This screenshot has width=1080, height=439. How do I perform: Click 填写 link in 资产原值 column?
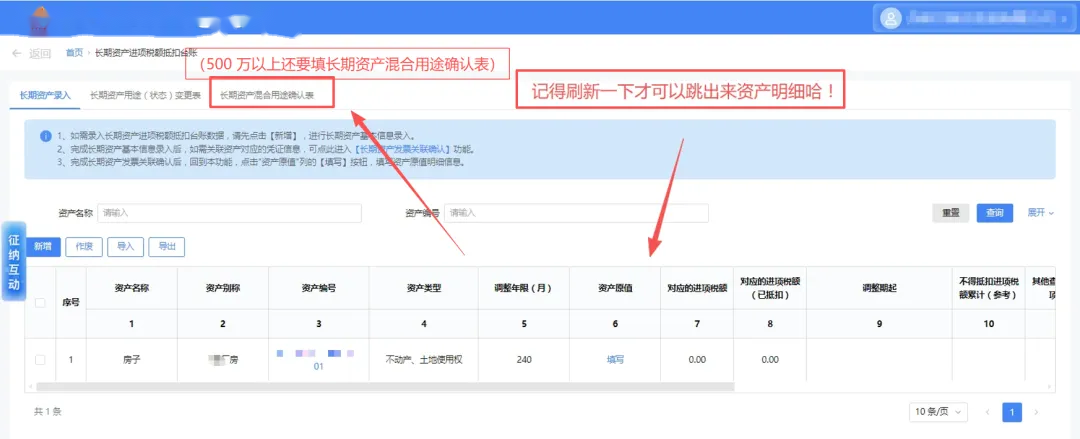tap(615, 359)
